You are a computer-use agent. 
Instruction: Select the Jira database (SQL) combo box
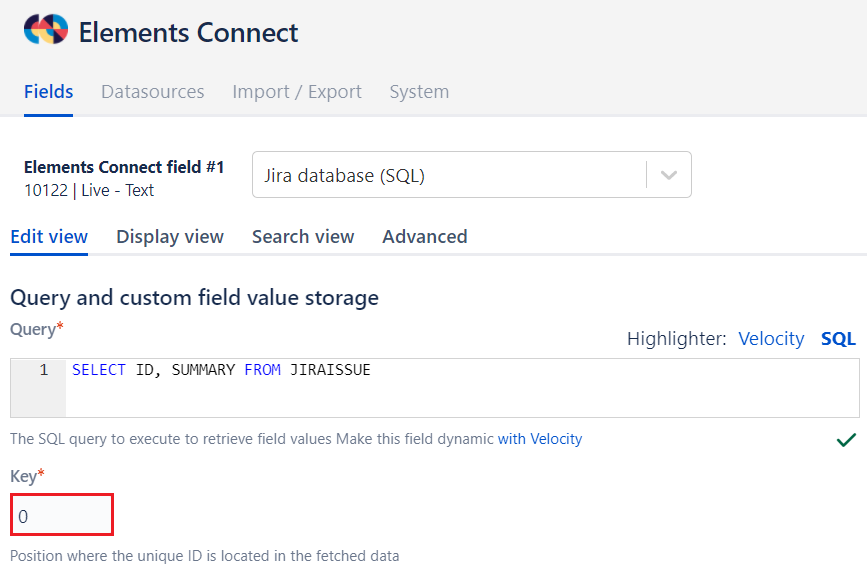coord(450,175)
